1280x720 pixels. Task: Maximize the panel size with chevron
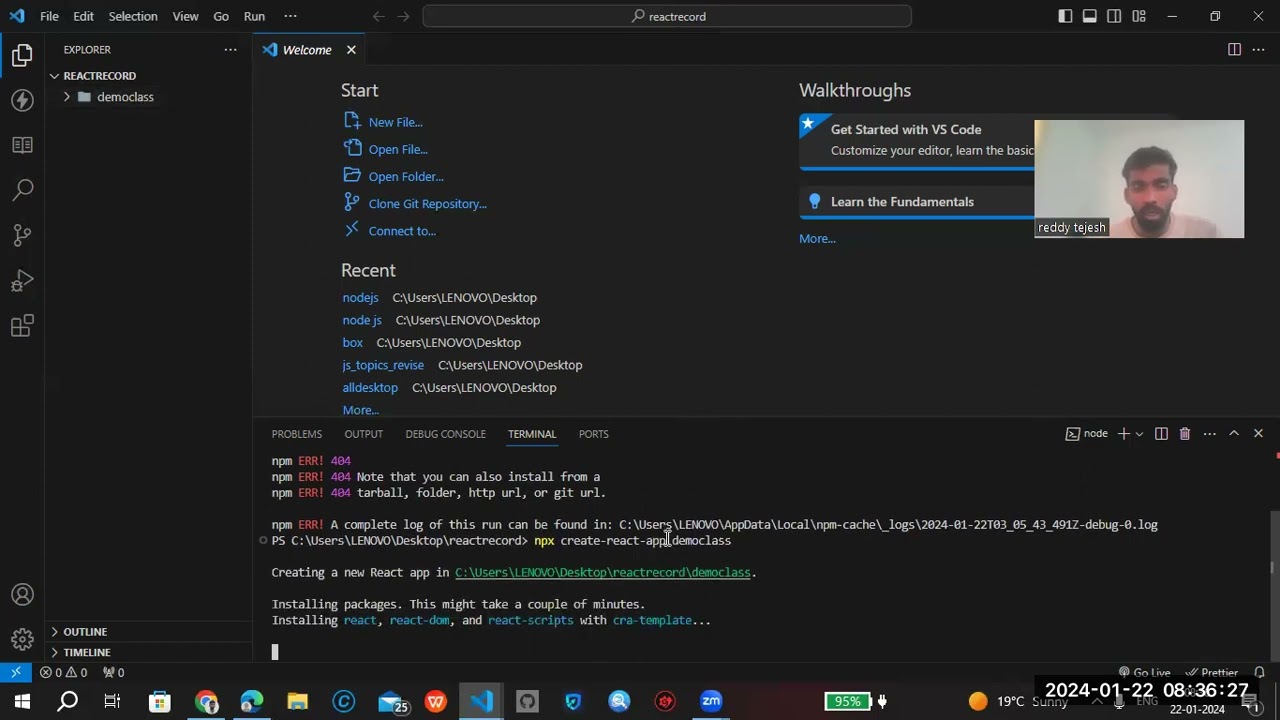click(1234, 434)
